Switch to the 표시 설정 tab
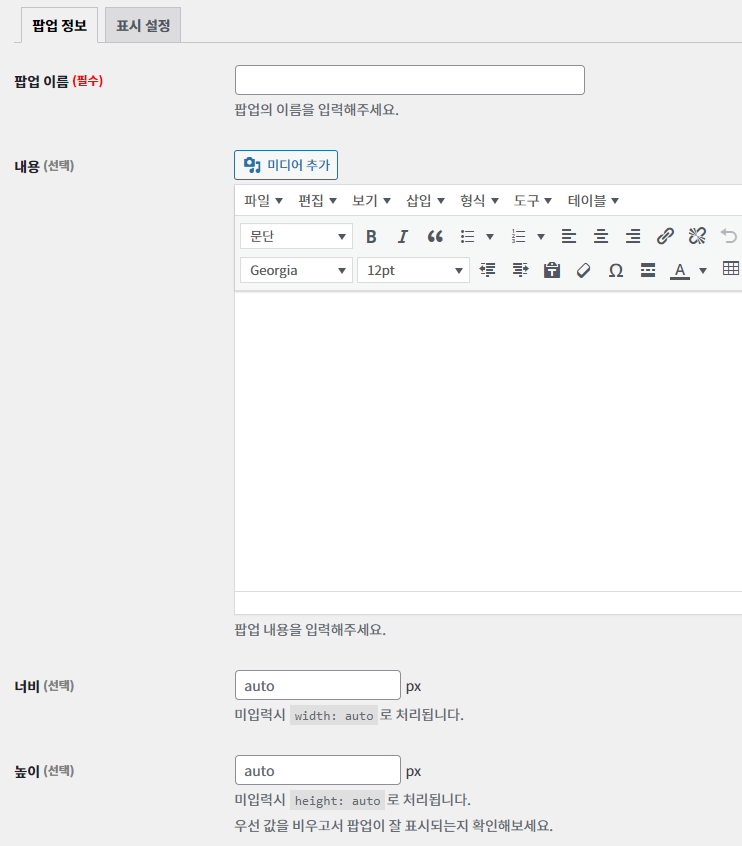This screenshot has height=846, width=742. click(x=143, y=25)
